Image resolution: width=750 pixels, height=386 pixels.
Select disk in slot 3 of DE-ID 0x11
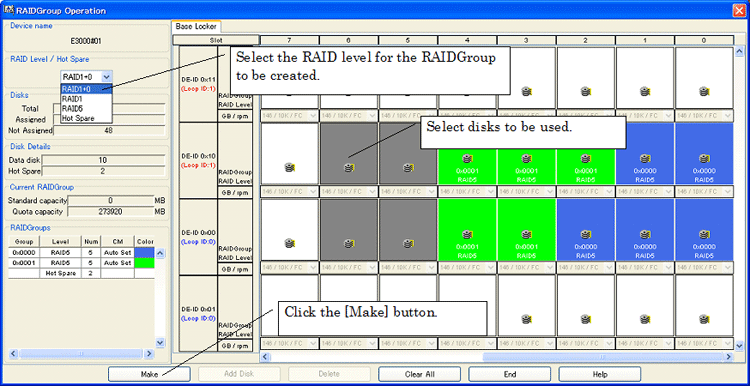pyautogui.click(x=526, y=78)
